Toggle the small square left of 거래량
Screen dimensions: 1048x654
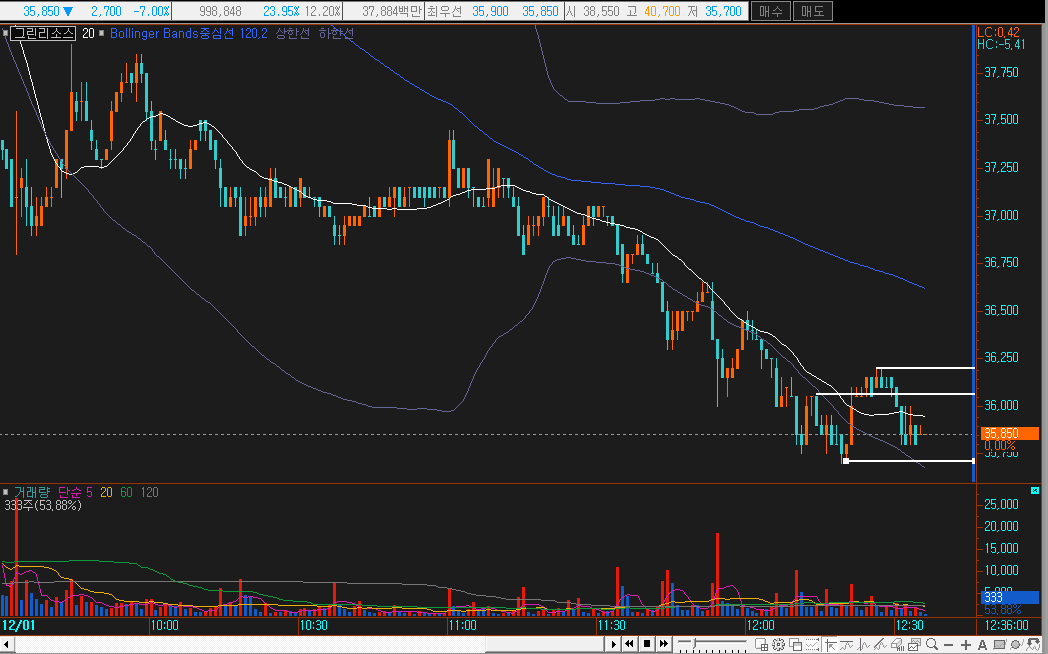[5, 492]
